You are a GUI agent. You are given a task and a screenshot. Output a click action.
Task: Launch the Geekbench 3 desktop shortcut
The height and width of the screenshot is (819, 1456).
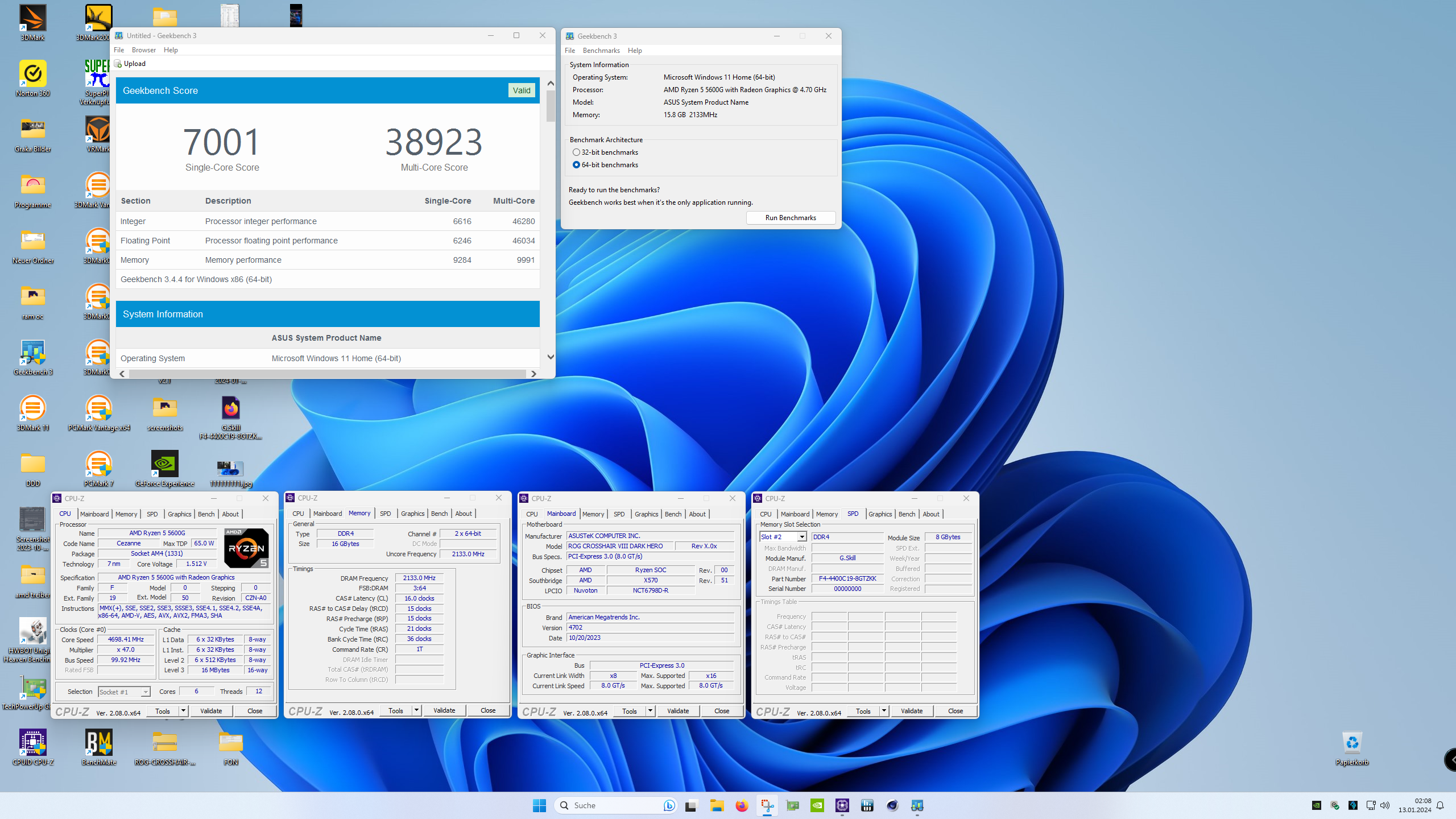[32, 357]
